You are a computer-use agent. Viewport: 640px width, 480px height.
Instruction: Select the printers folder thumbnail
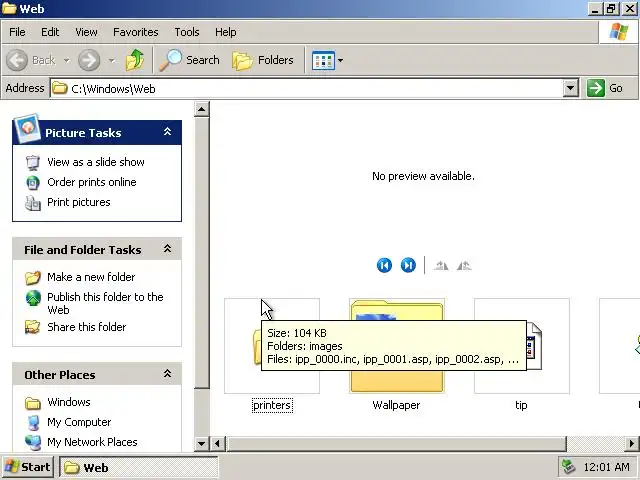coord(272,346)
